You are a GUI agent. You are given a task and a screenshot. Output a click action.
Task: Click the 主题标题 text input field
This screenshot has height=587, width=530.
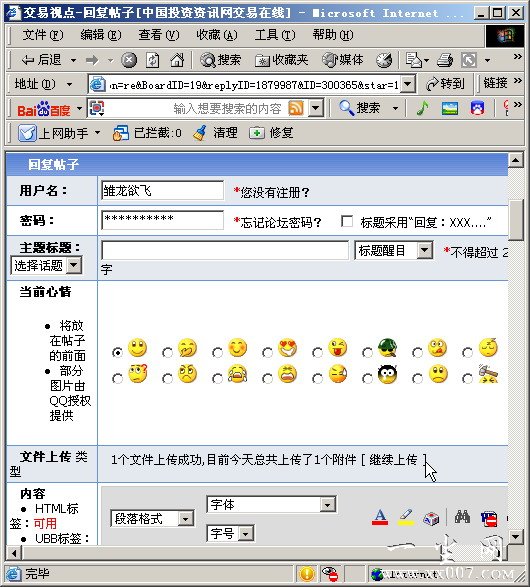click(x=225, y=250)
